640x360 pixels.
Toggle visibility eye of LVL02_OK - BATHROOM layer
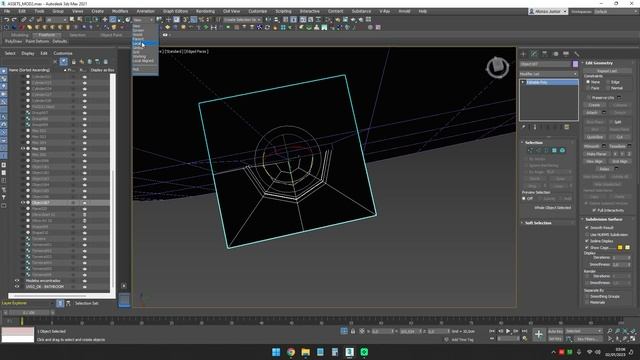coord(17,287)
